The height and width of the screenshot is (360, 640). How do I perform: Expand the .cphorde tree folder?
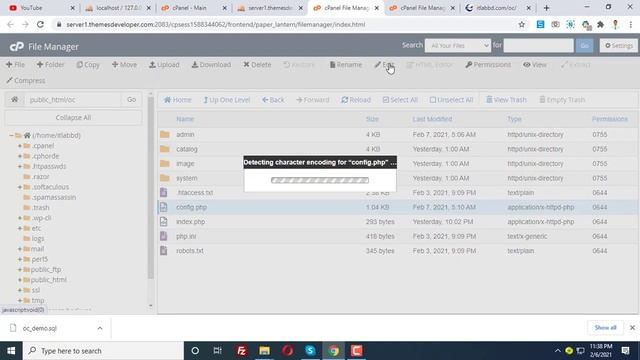20,156
